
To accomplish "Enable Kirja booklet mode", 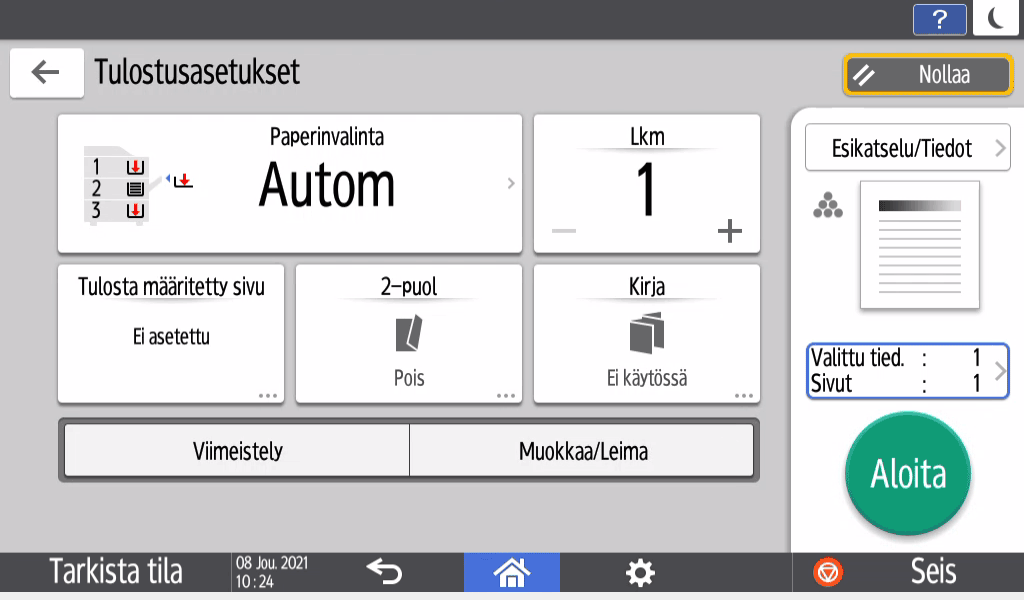I will (646, 333).
